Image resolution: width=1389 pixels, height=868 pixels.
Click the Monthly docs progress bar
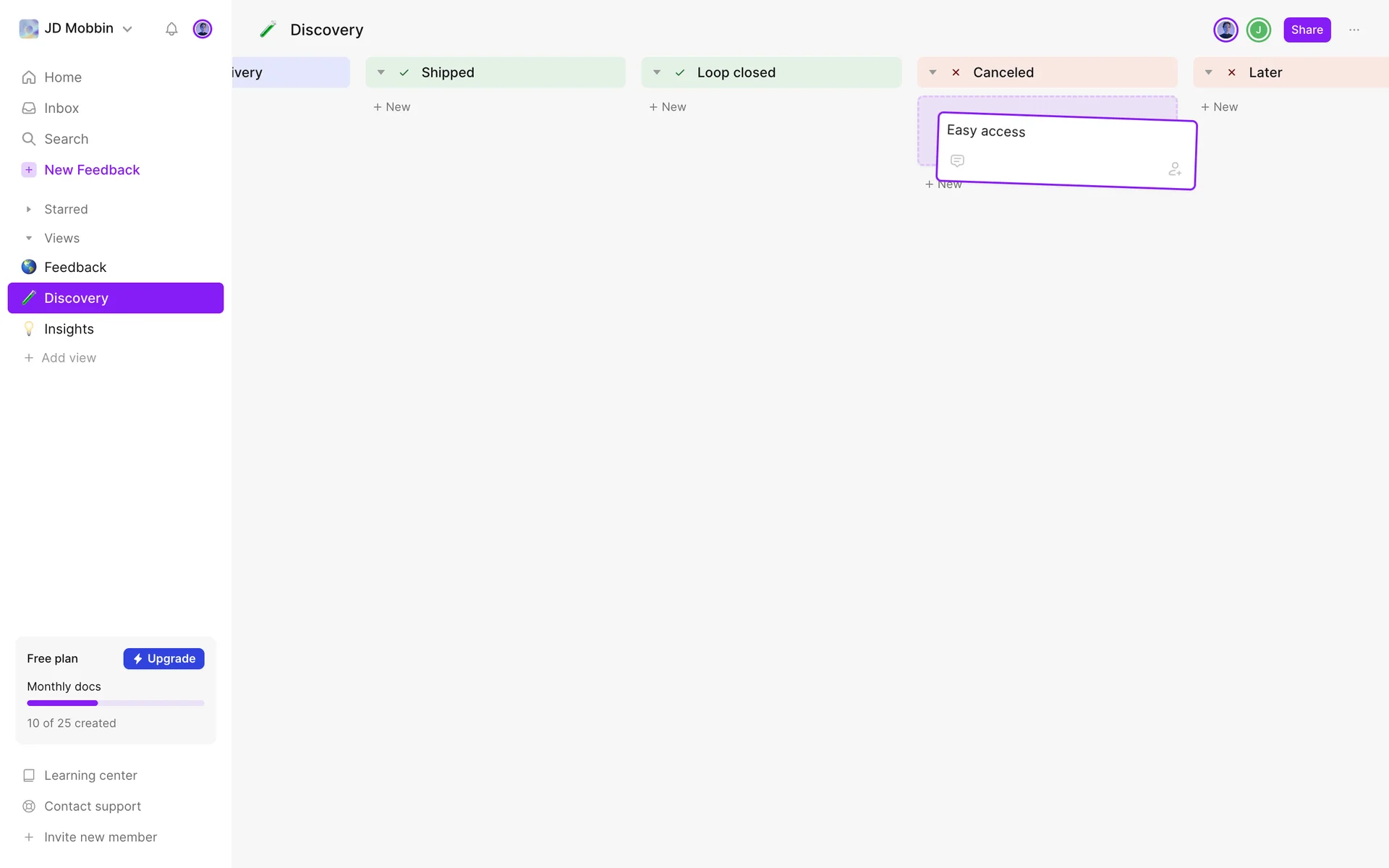click(x=116, y=703)
